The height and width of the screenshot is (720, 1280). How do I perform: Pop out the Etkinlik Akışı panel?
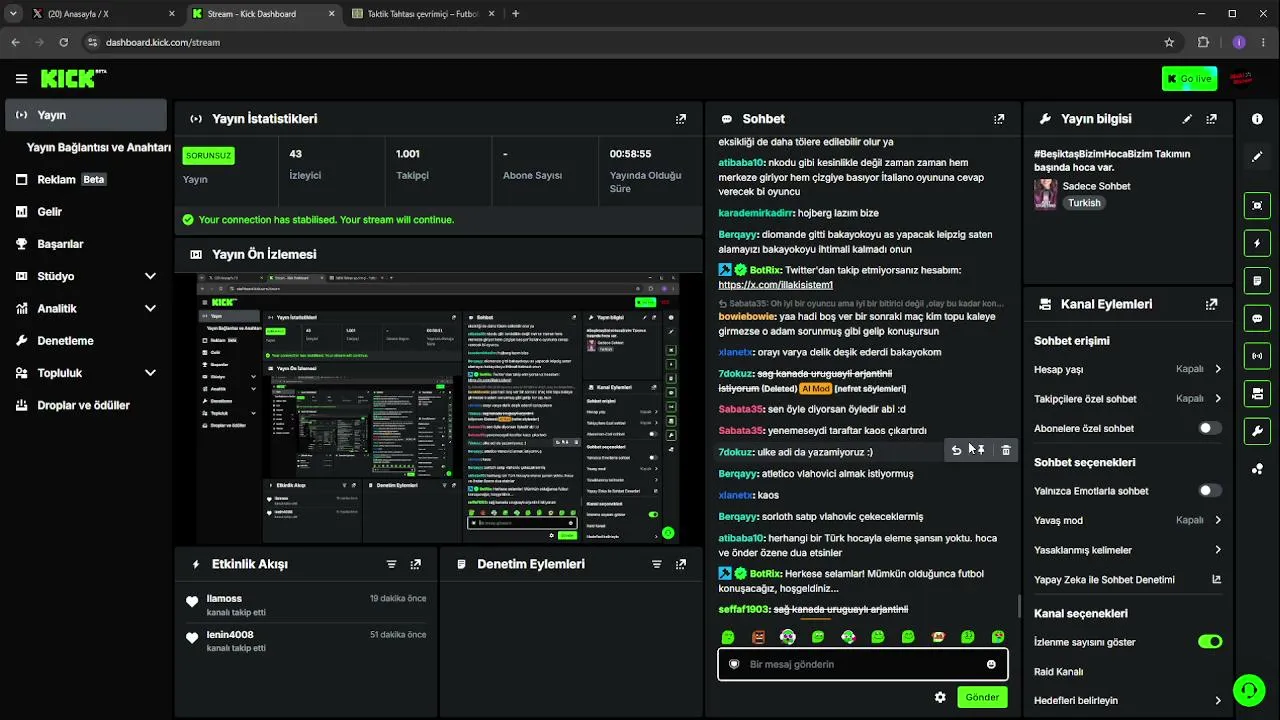pyautogui.click(x=416, y=564)
